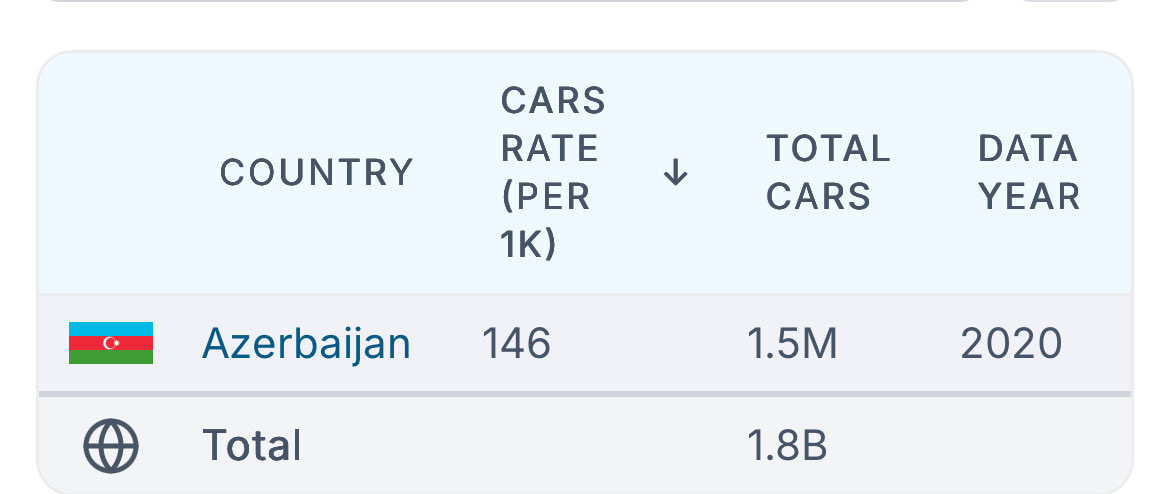Click the crescent emblem on the flag
This screenshot has height=494, width=1170.
(x=111, y=343)
